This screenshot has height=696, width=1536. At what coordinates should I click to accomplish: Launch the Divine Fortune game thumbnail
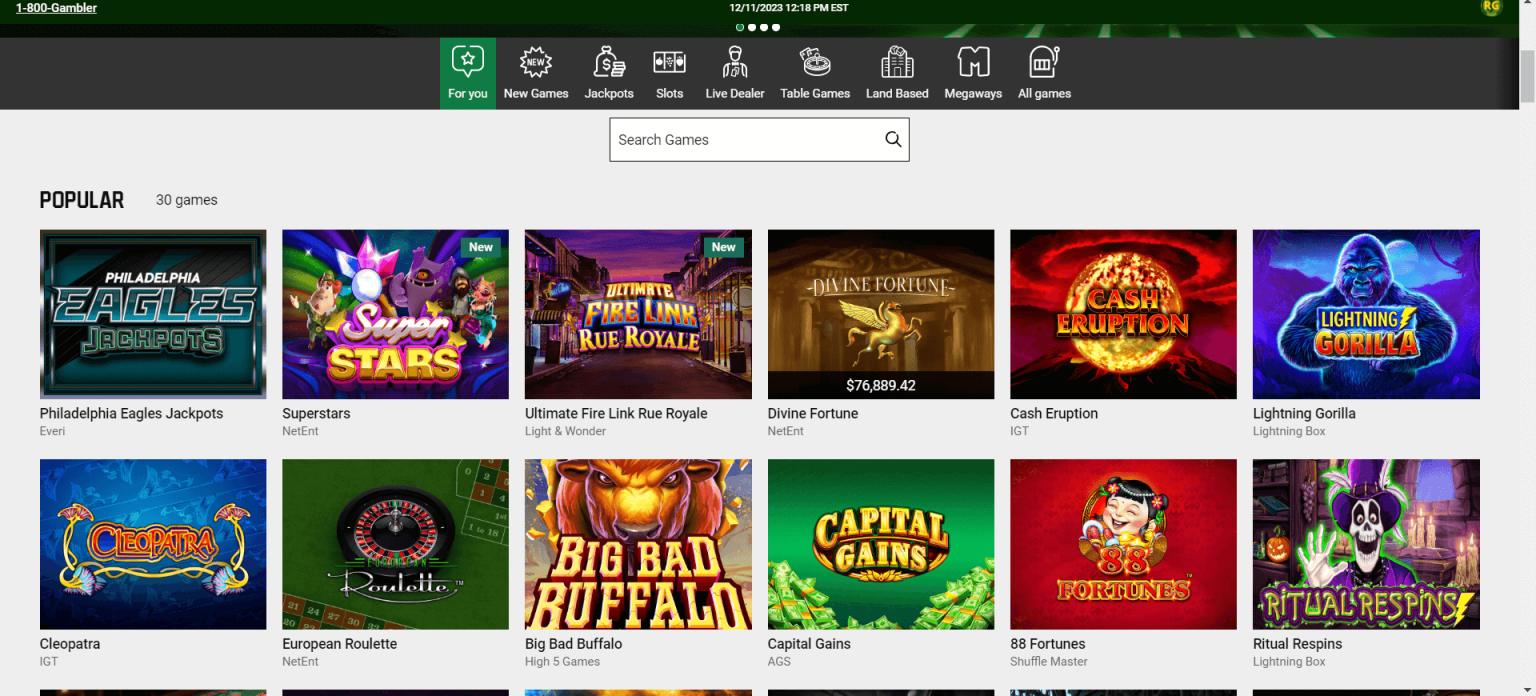(881, 314)
